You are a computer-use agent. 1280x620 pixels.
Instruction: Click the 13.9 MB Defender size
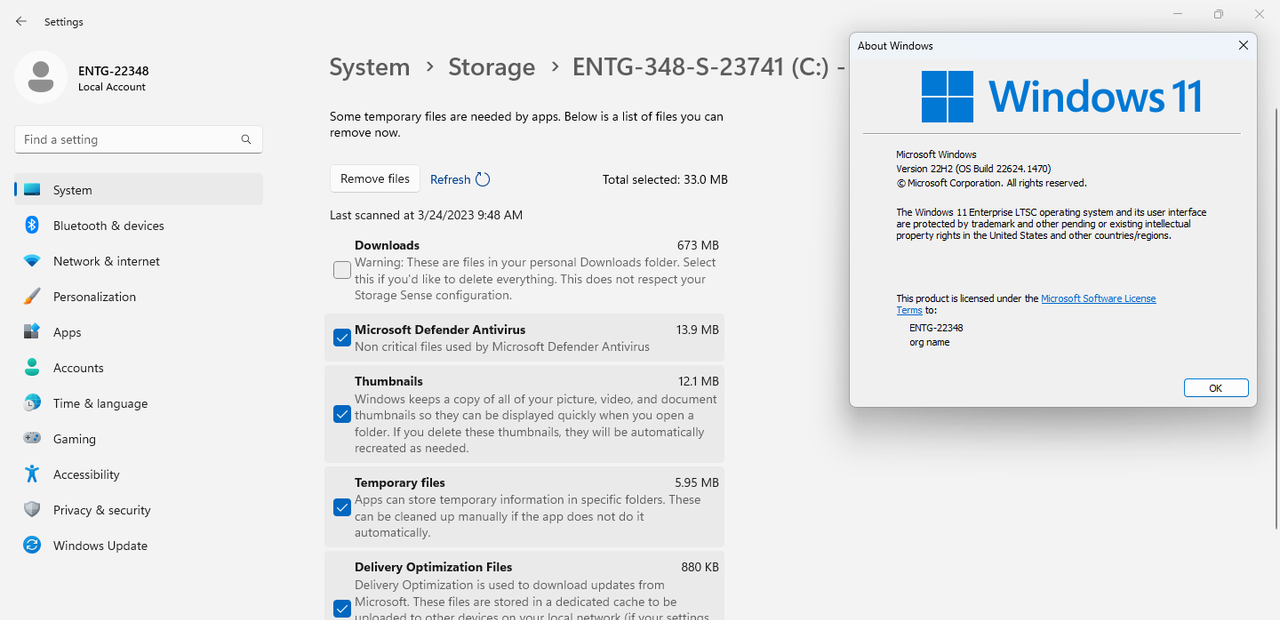pyautogui.click(x=697, y=329)
